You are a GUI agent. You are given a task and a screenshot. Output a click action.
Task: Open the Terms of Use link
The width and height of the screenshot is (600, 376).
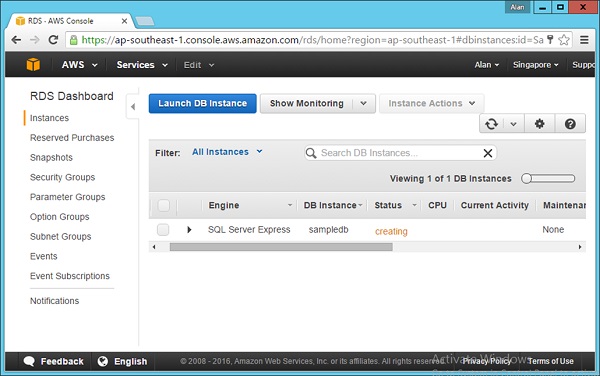click(550, 361)
